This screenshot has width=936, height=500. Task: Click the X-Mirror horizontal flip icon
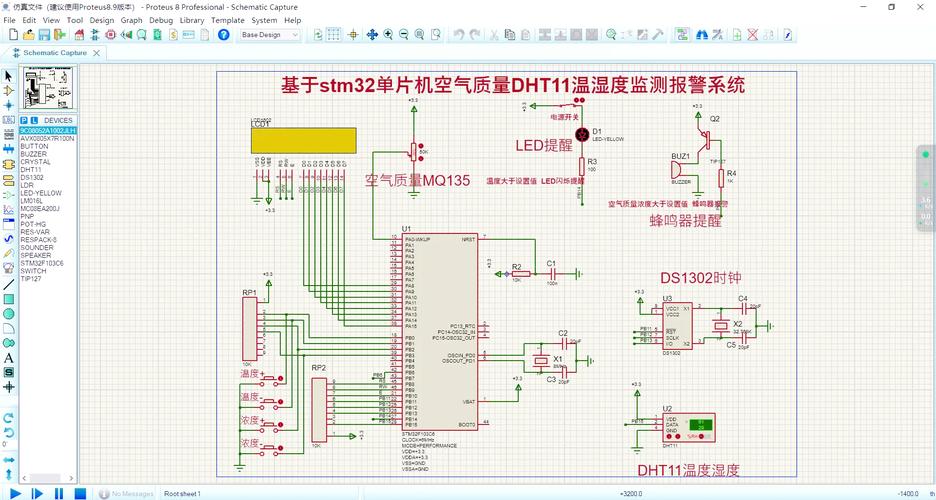tap(8, 460)
